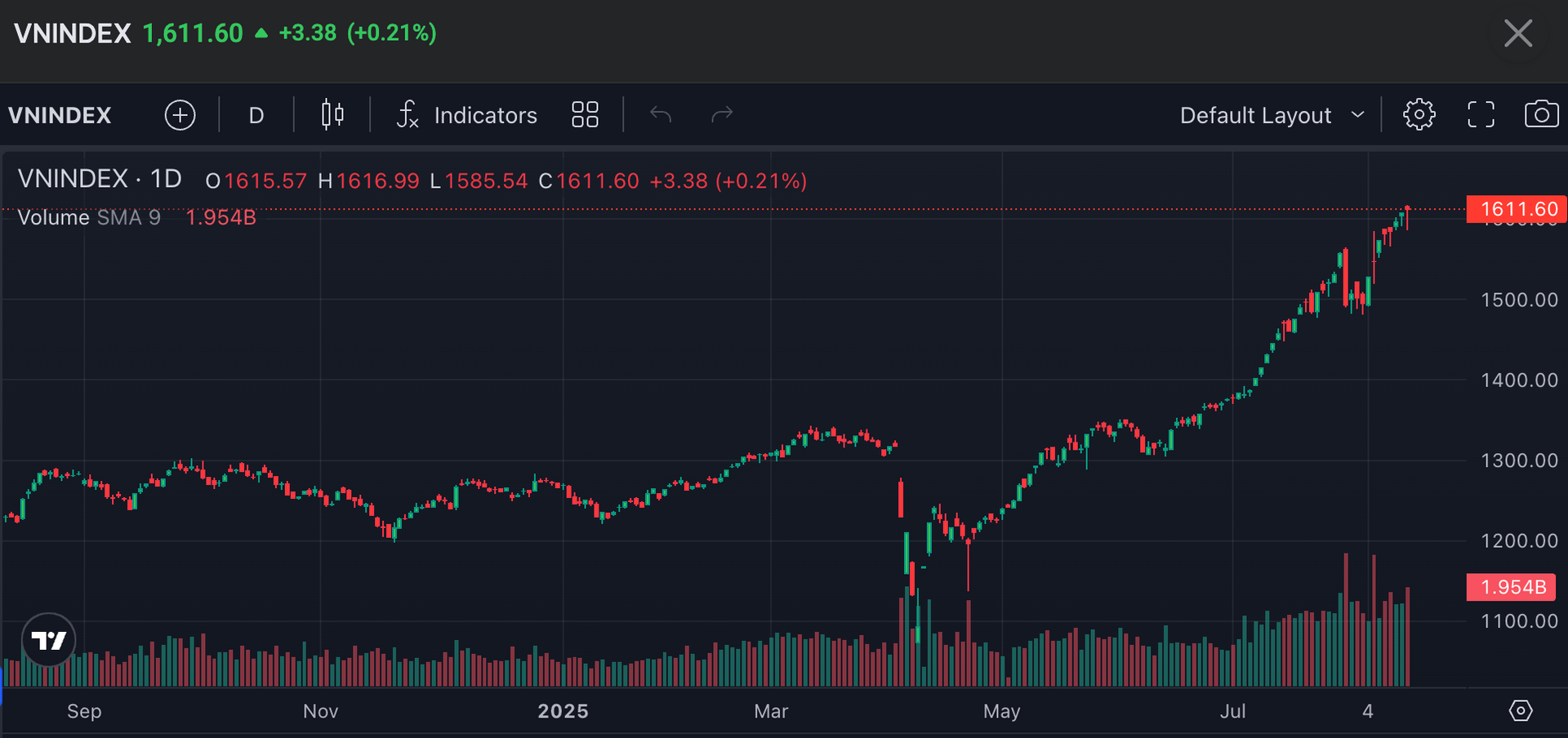Click the 1611.60 current price label

coord(1517,209)
